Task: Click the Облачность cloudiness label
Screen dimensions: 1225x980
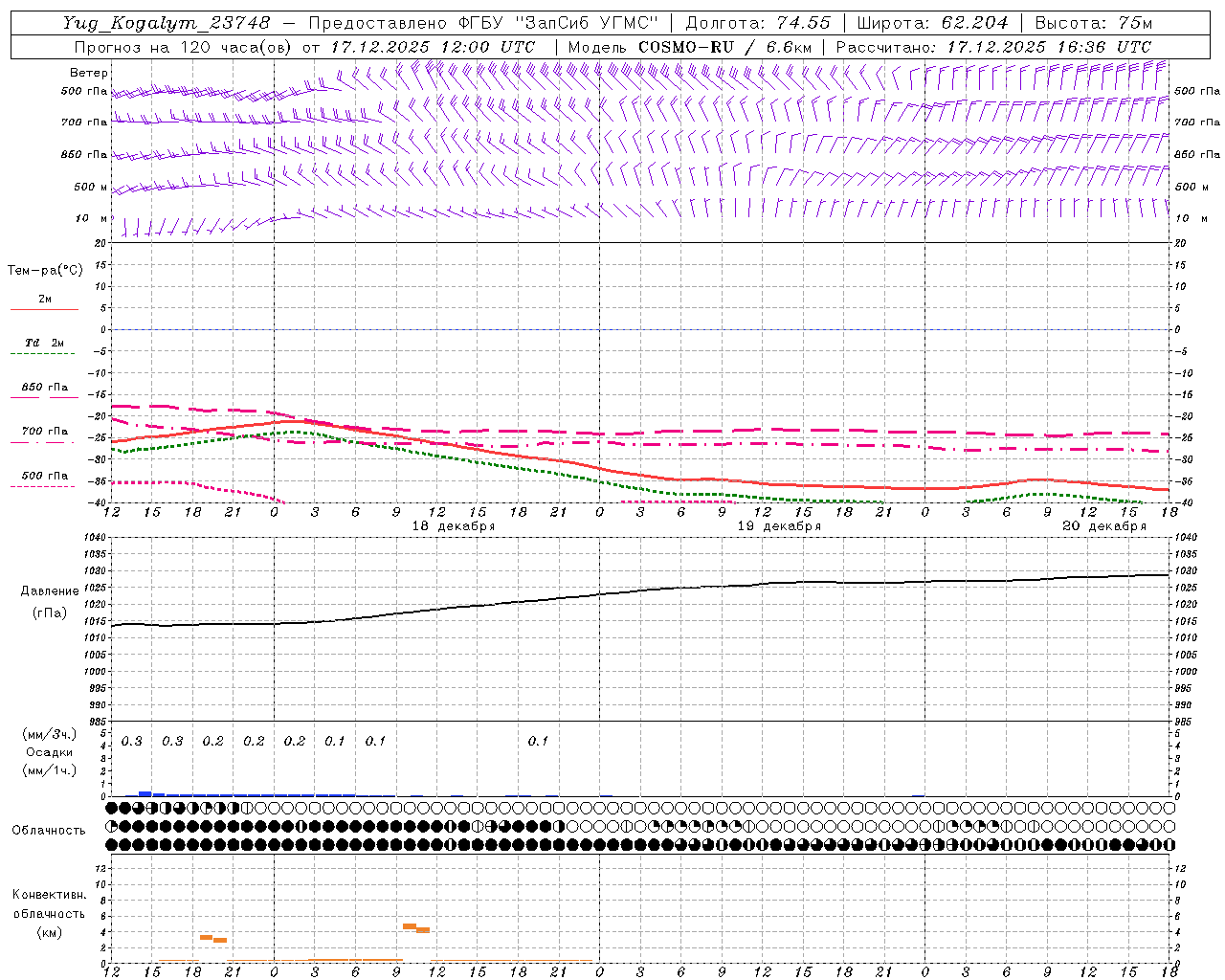Action: pyautogui.click(x=49, y=830)
